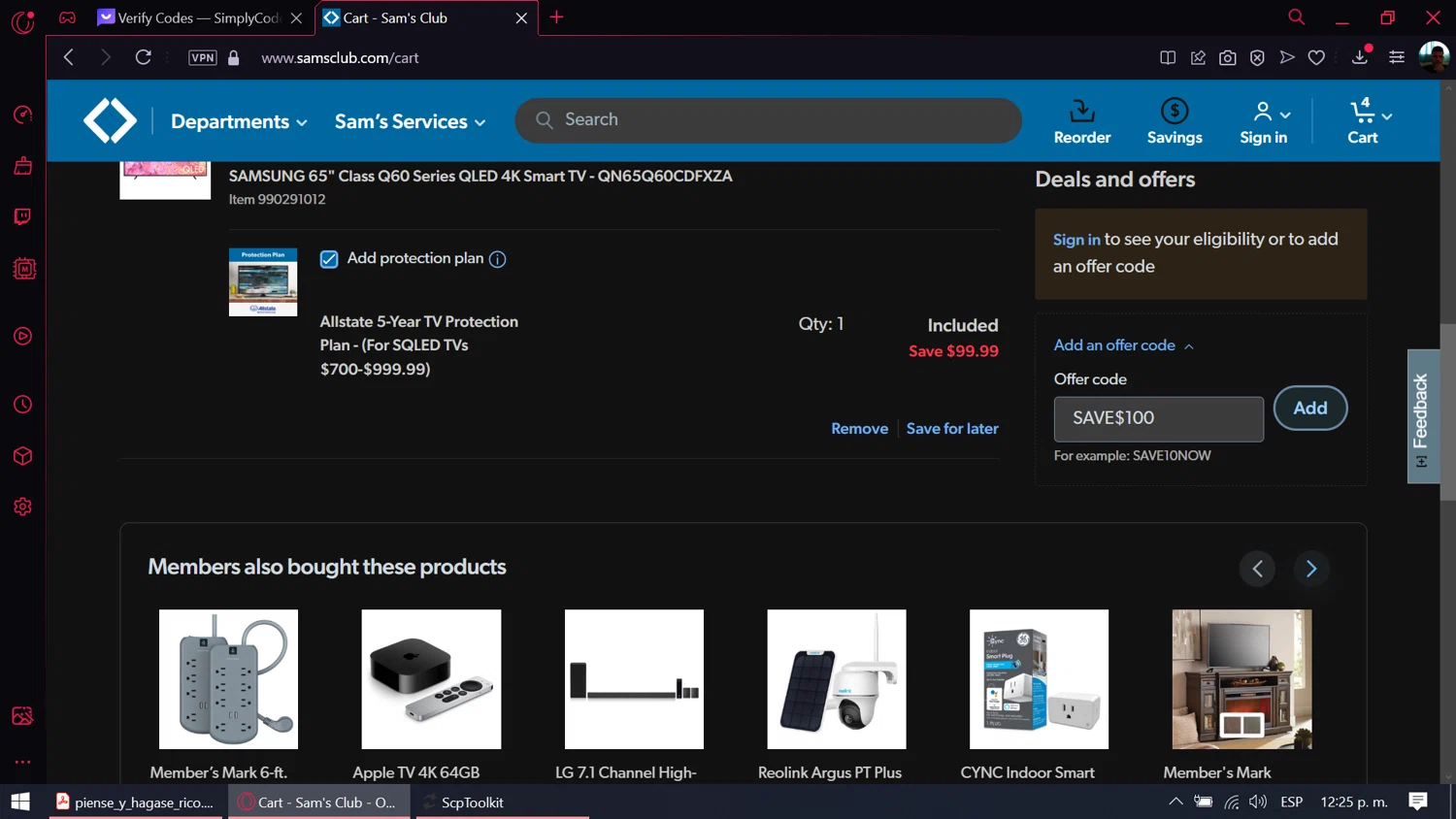
Task: Open the Apple TV 4K thumbnail
Action: point(431,678)
